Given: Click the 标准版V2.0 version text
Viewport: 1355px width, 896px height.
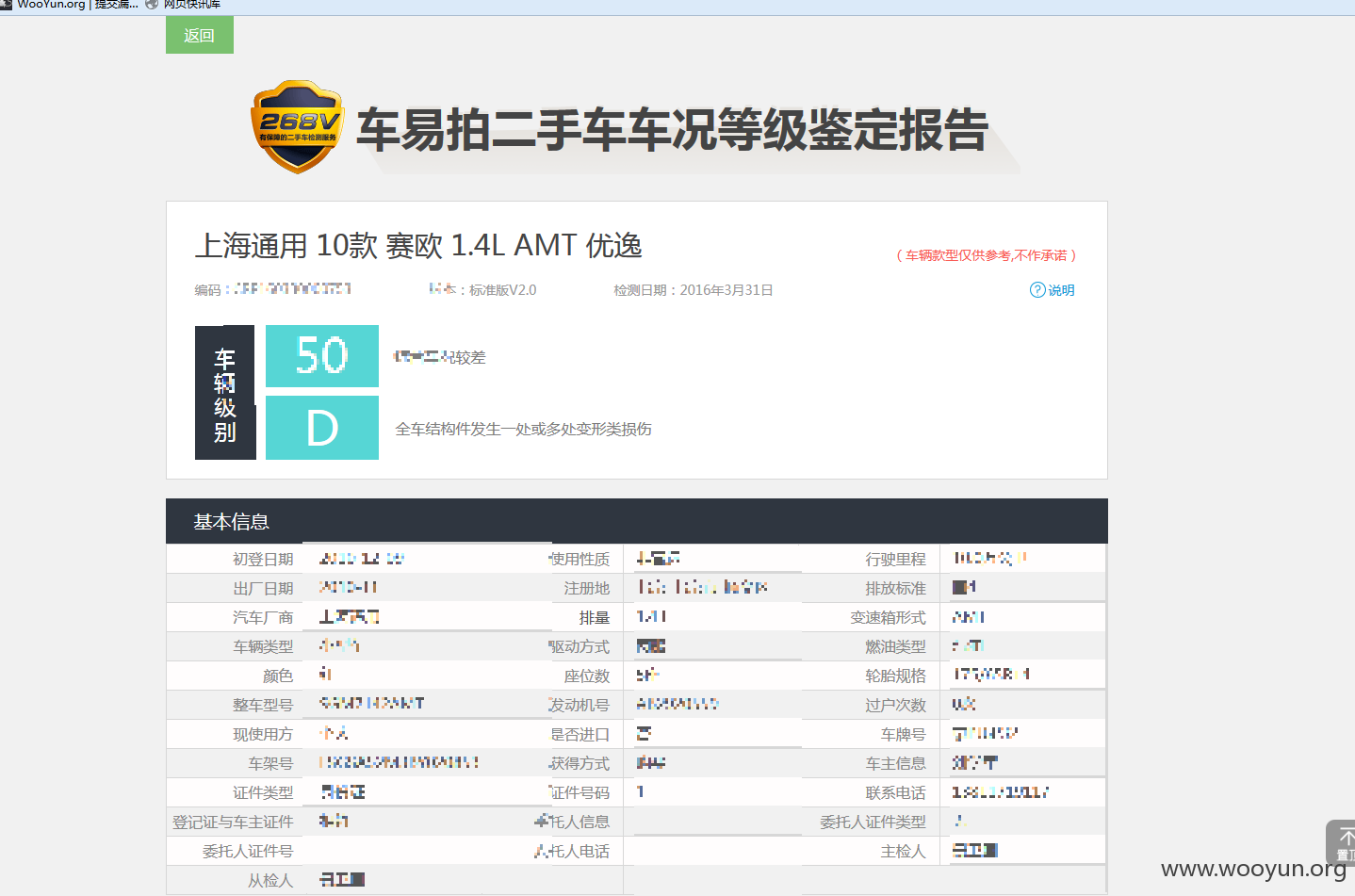Looking at the screenshot, I should 503,290.
